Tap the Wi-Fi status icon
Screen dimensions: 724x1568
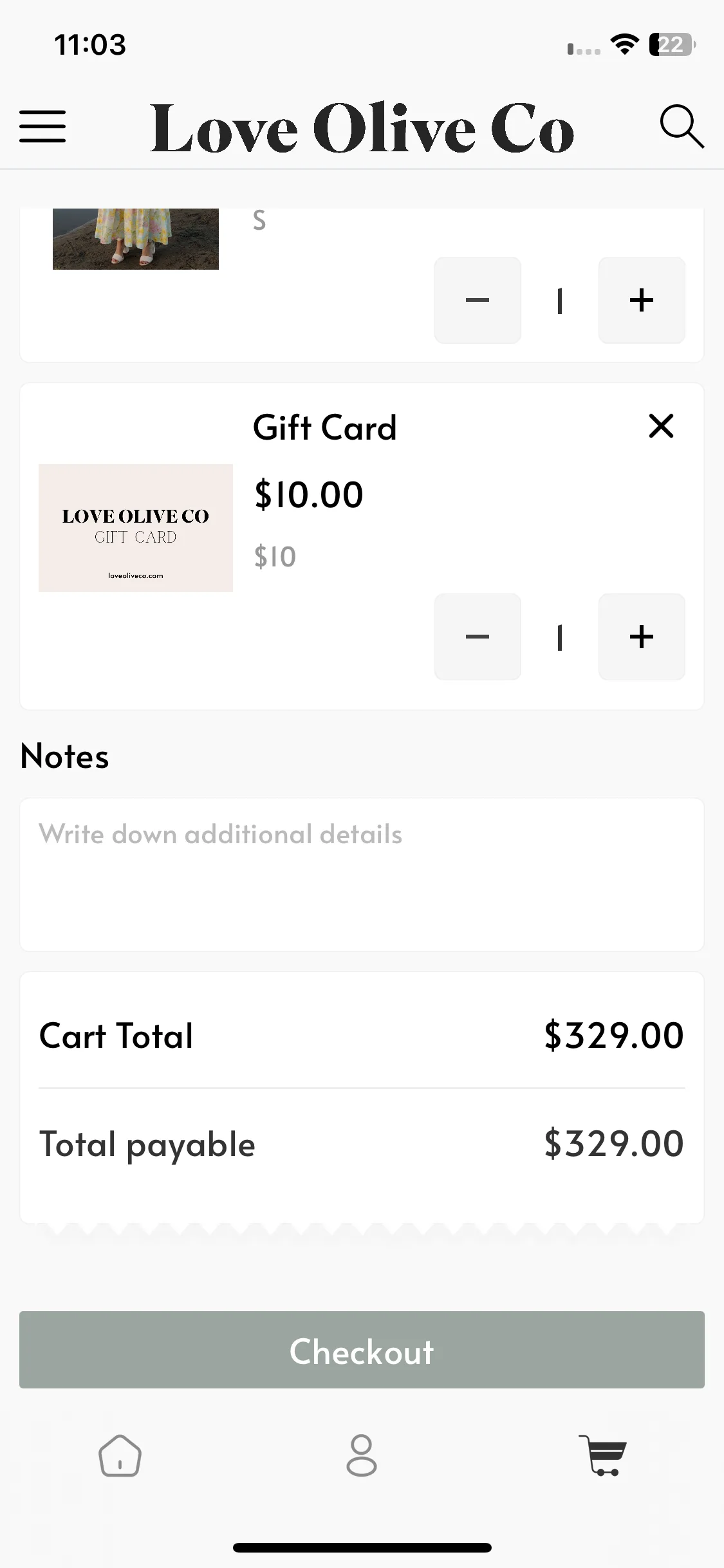(624, 44)
